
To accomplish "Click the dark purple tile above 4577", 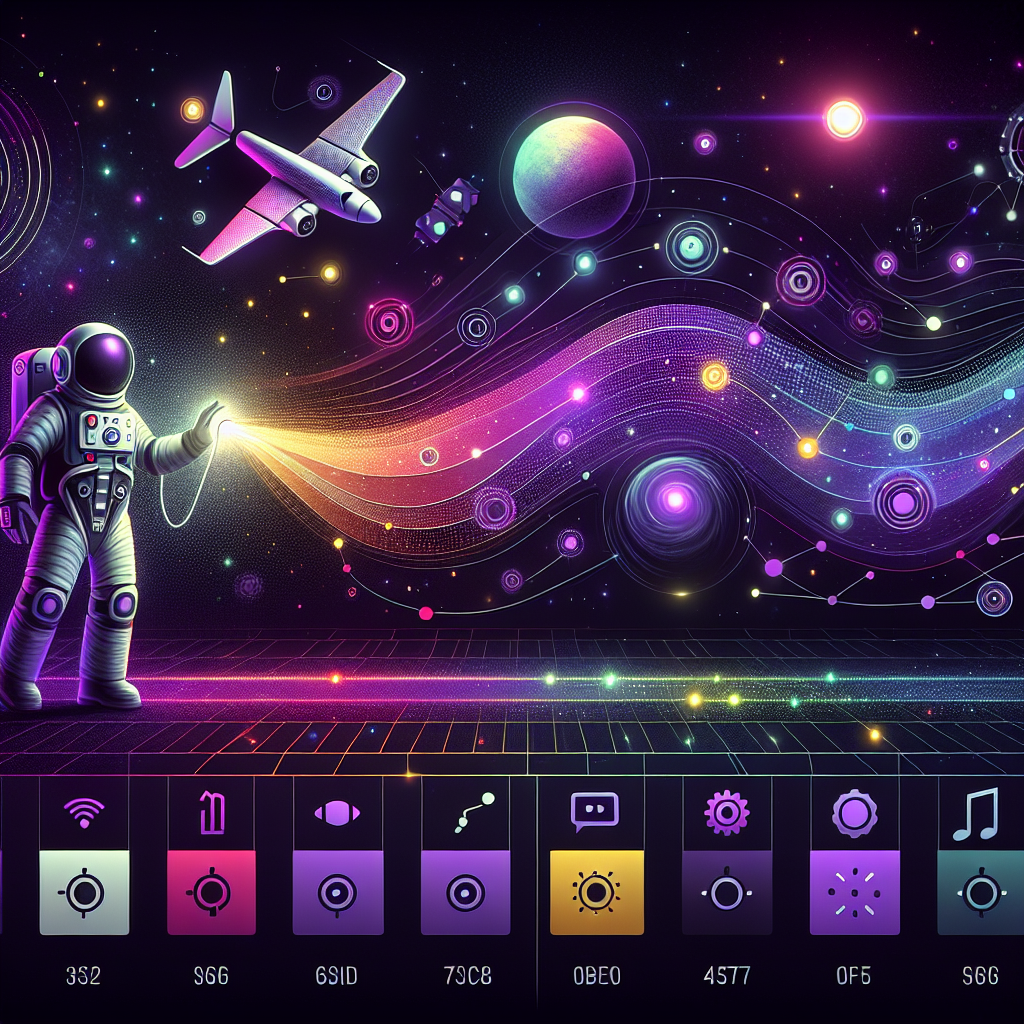I will pos(726,892).
